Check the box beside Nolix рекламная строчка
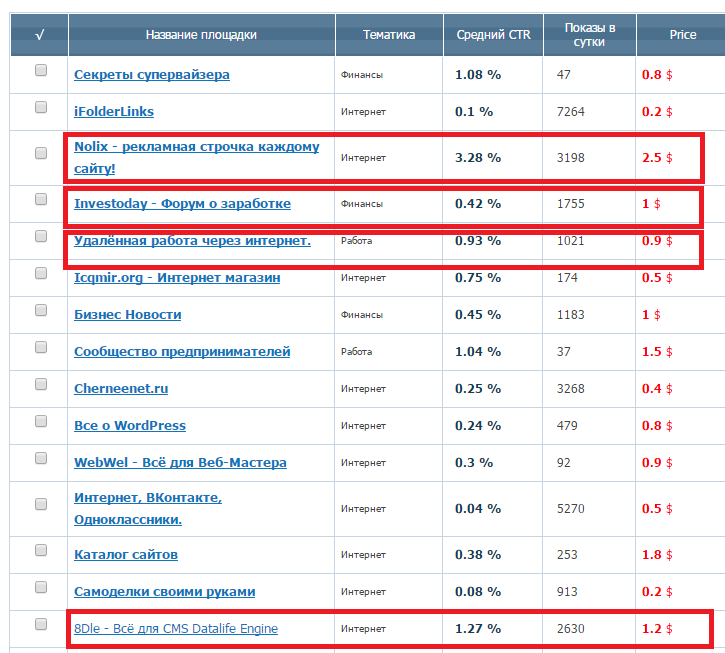Screen dimensions: 725x653 41,153
